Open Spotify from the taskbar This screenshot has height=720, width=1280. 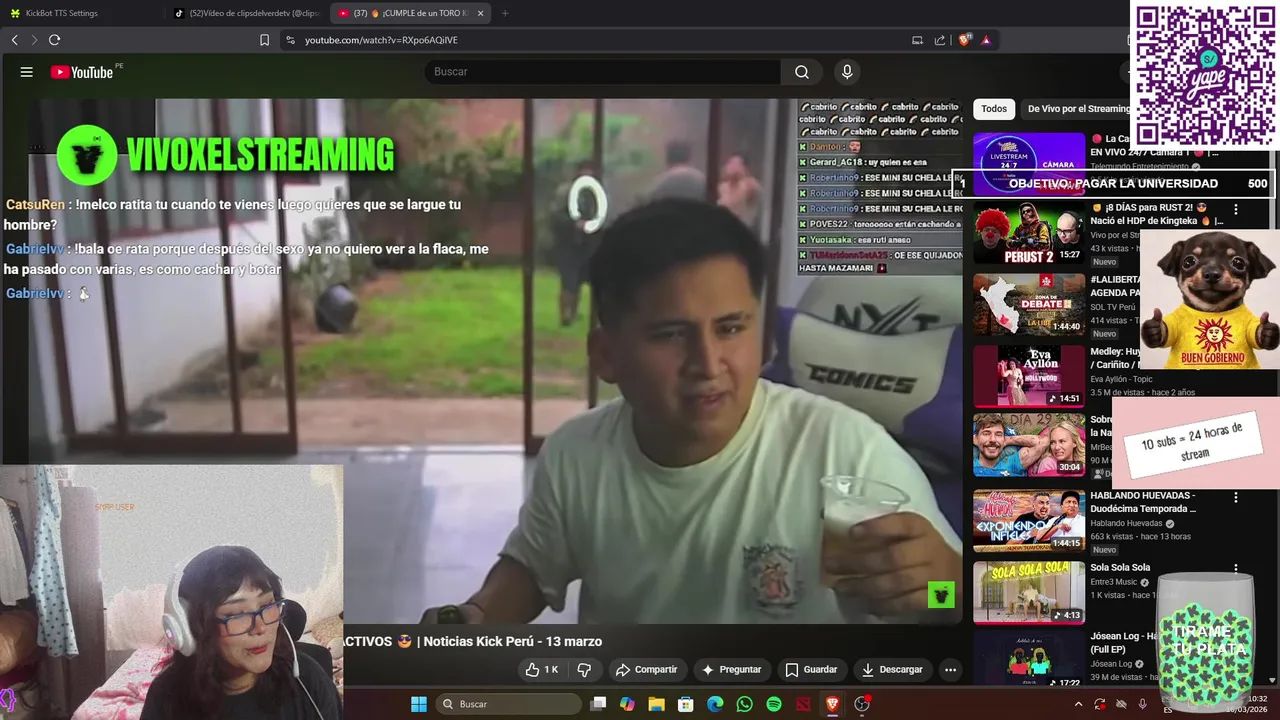click(774, 704)
